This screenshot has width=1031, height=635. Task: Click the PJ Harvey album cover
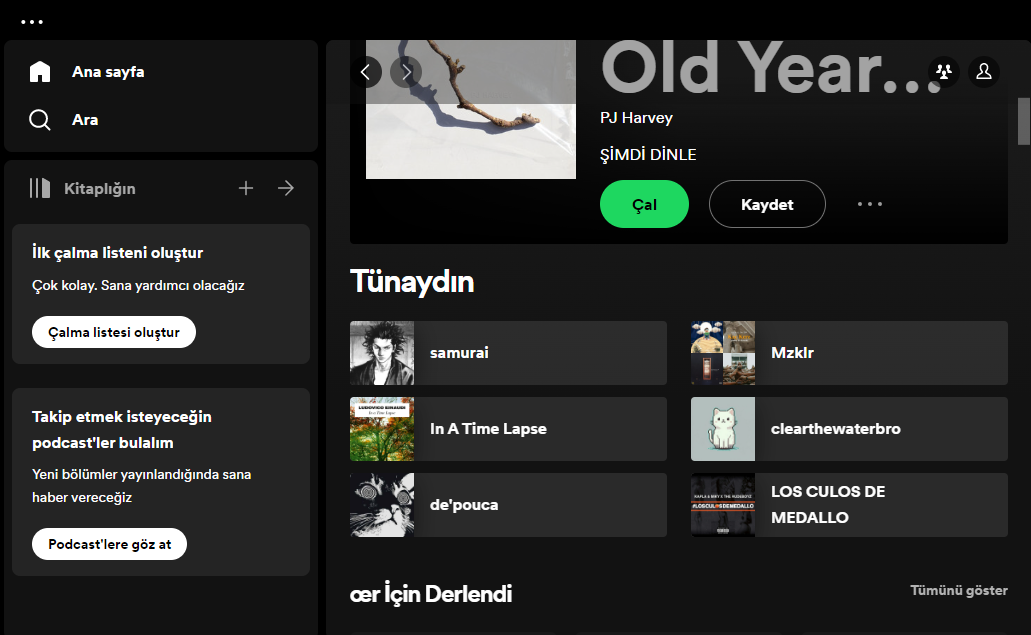[471, 109]
